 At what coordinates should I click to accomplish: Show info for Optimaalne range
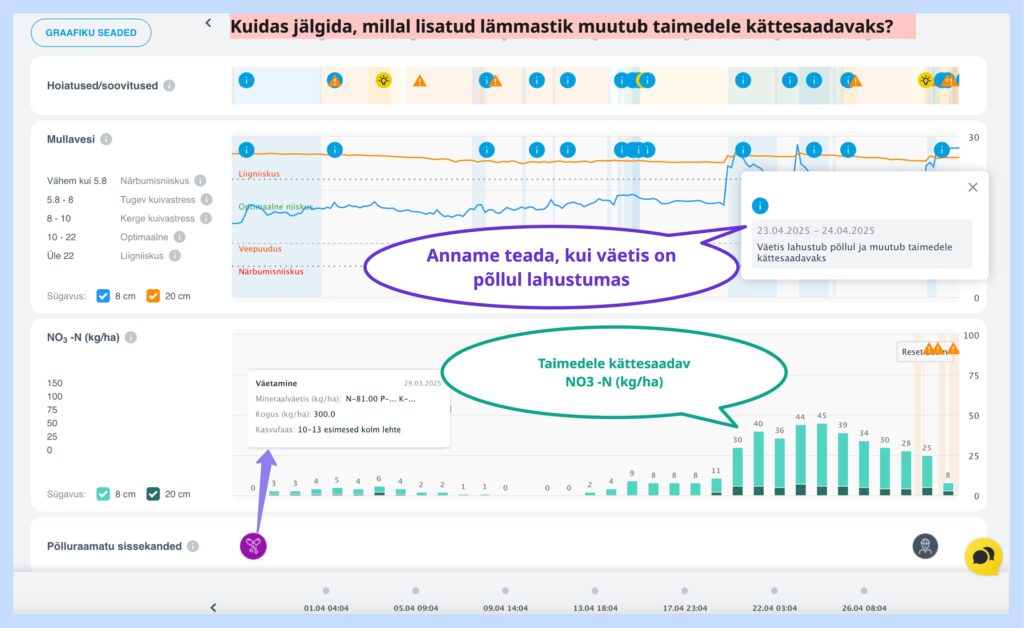tap(179, 237)
